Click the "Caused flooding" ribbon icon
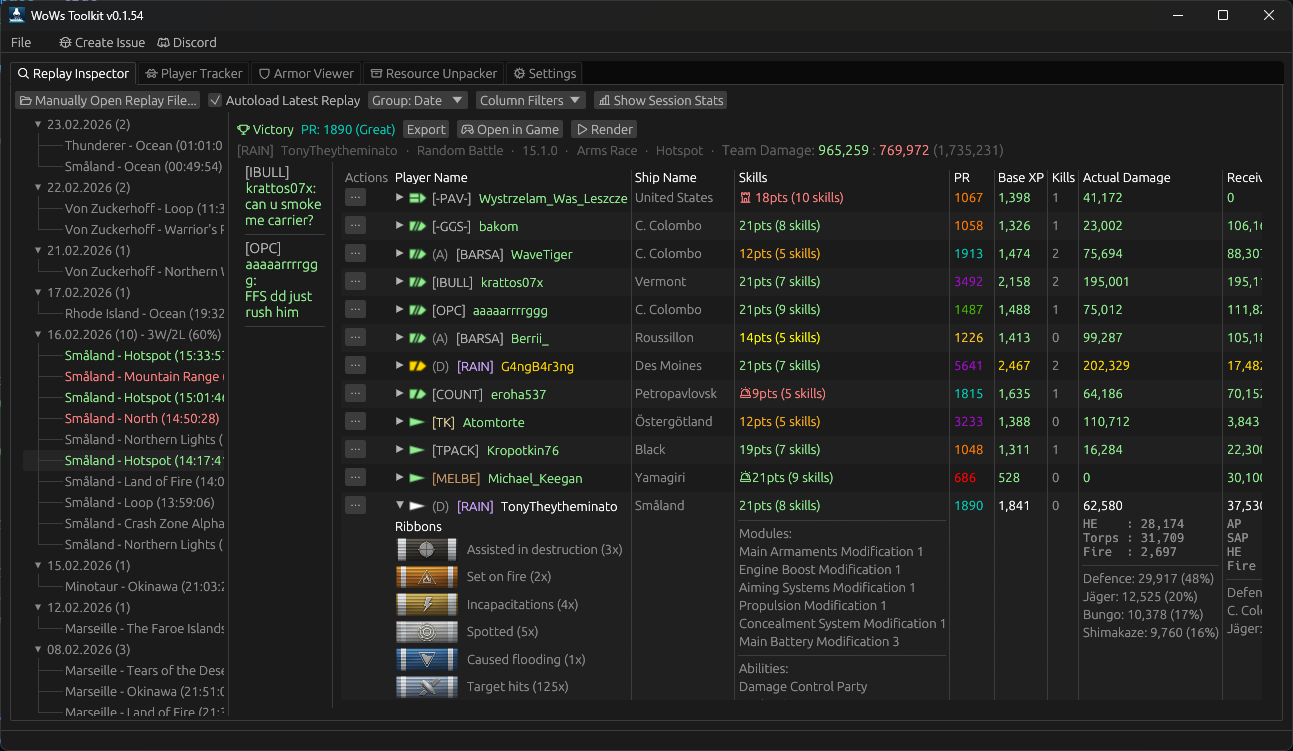Screen dimensions: 1293x751 [426, 659]
